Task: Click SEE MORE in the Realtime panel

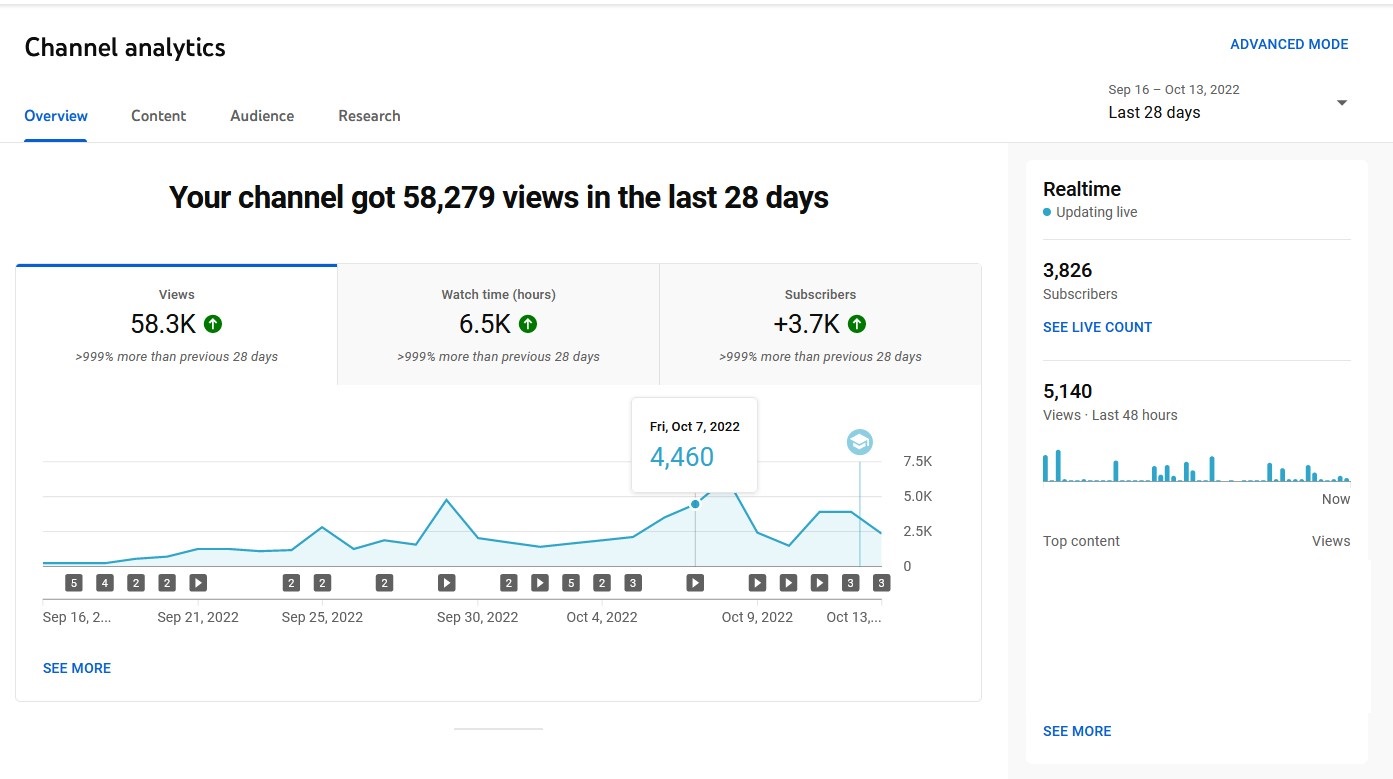Action: (x=1077, y=731)
